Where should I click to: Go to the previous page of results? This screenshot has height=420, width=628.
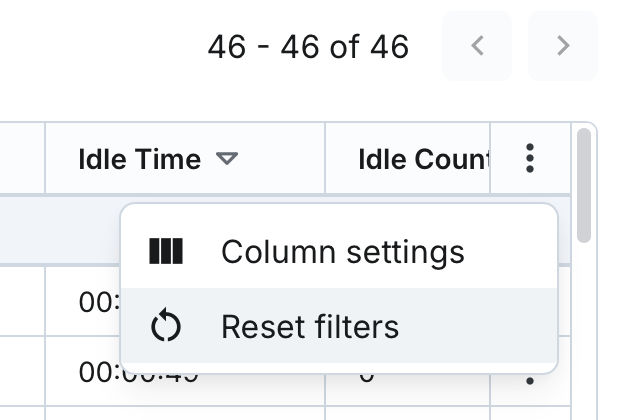pyautogui.click(x=477, y=46)
